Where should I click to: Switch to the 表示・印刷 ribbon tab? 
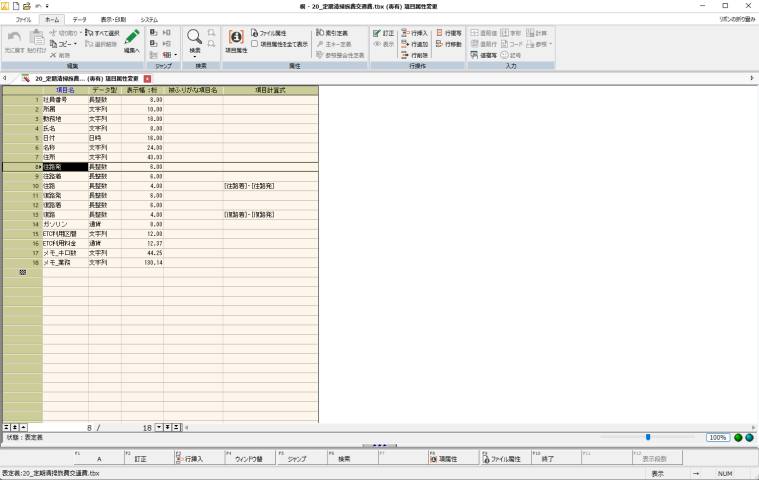pos(113,20)
